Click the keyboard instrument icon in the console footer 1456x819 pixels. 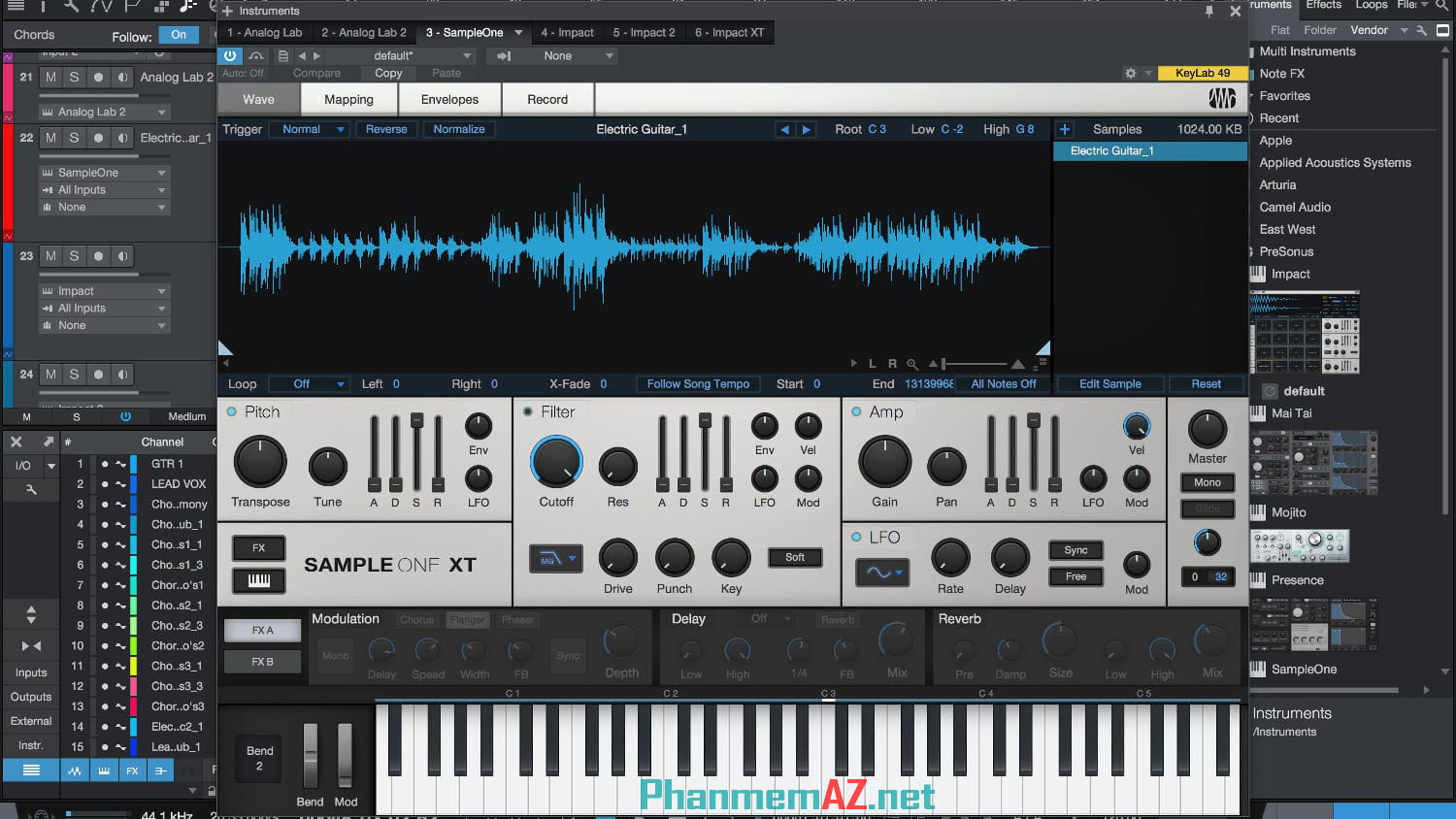point(104,770)
